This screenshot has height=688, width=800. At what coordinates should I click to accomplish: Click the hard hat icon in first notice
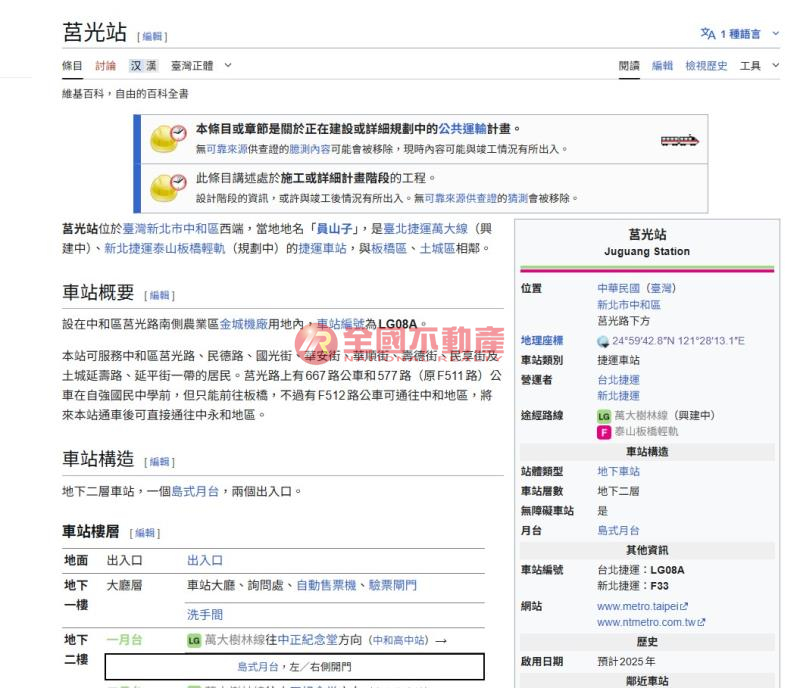[168, 138]
